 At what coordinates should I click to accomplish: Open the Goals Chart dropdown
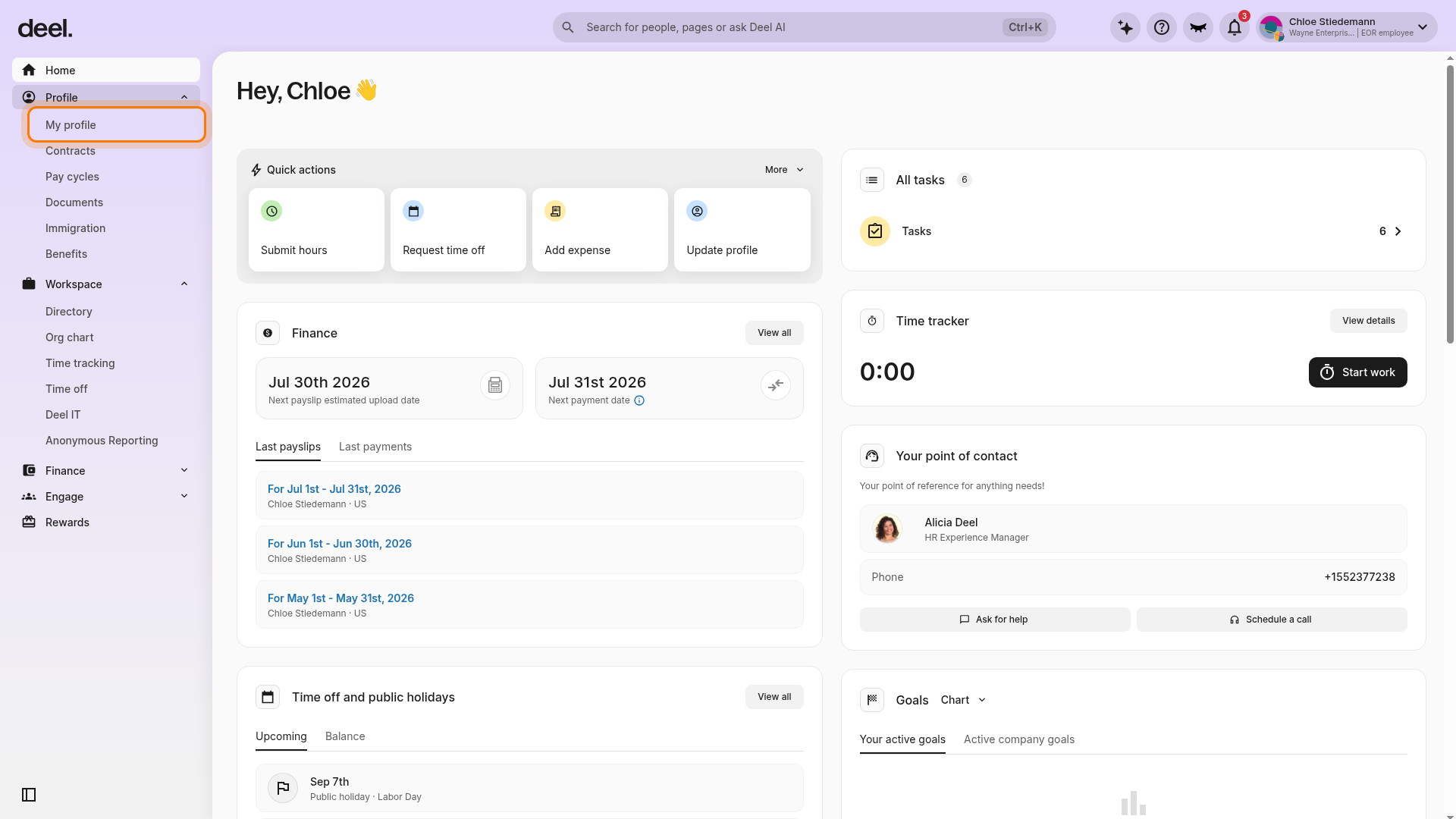coord(964,700)
